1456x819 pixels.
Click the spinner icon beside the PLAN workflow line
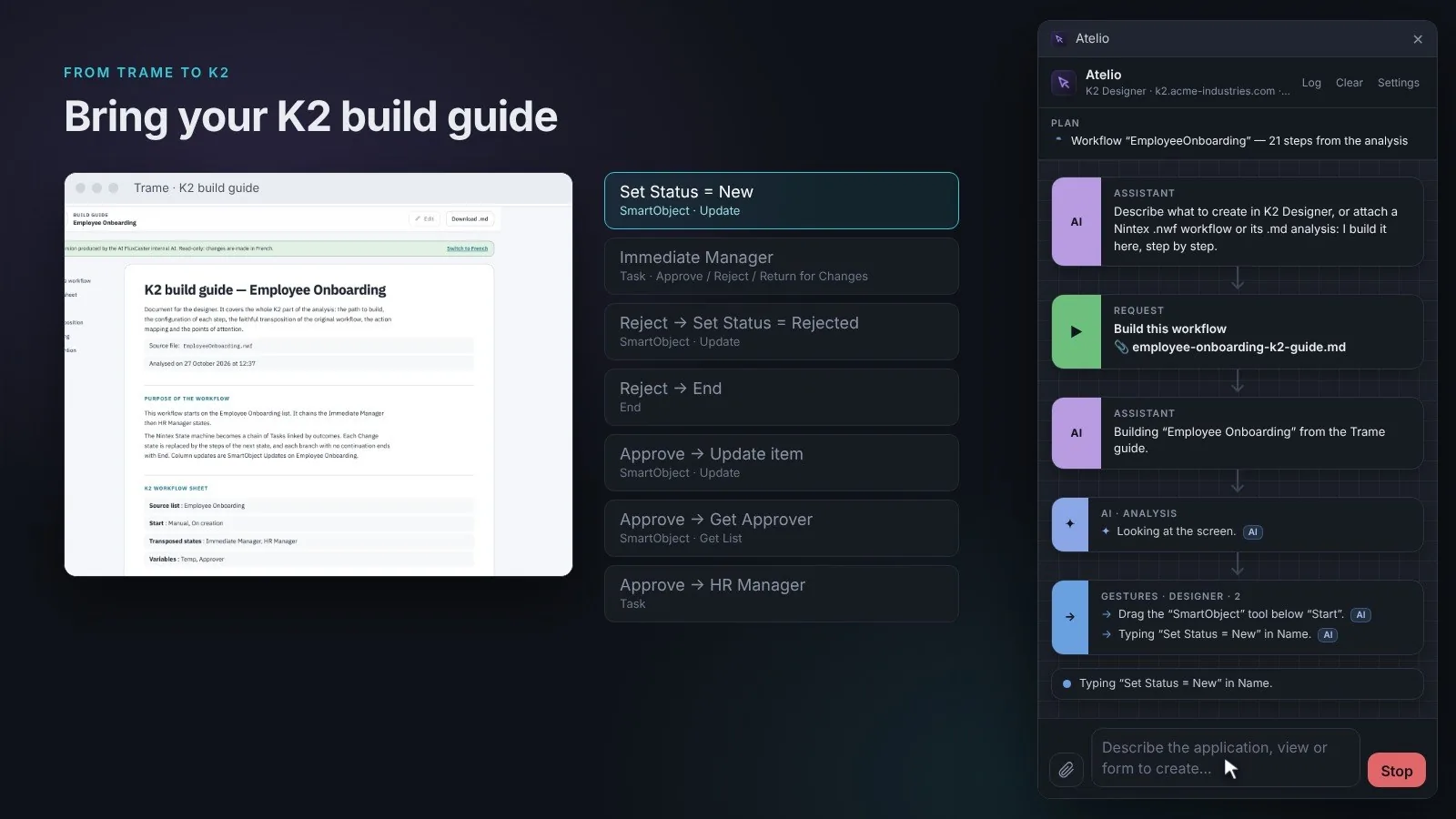pos(1058,140)
